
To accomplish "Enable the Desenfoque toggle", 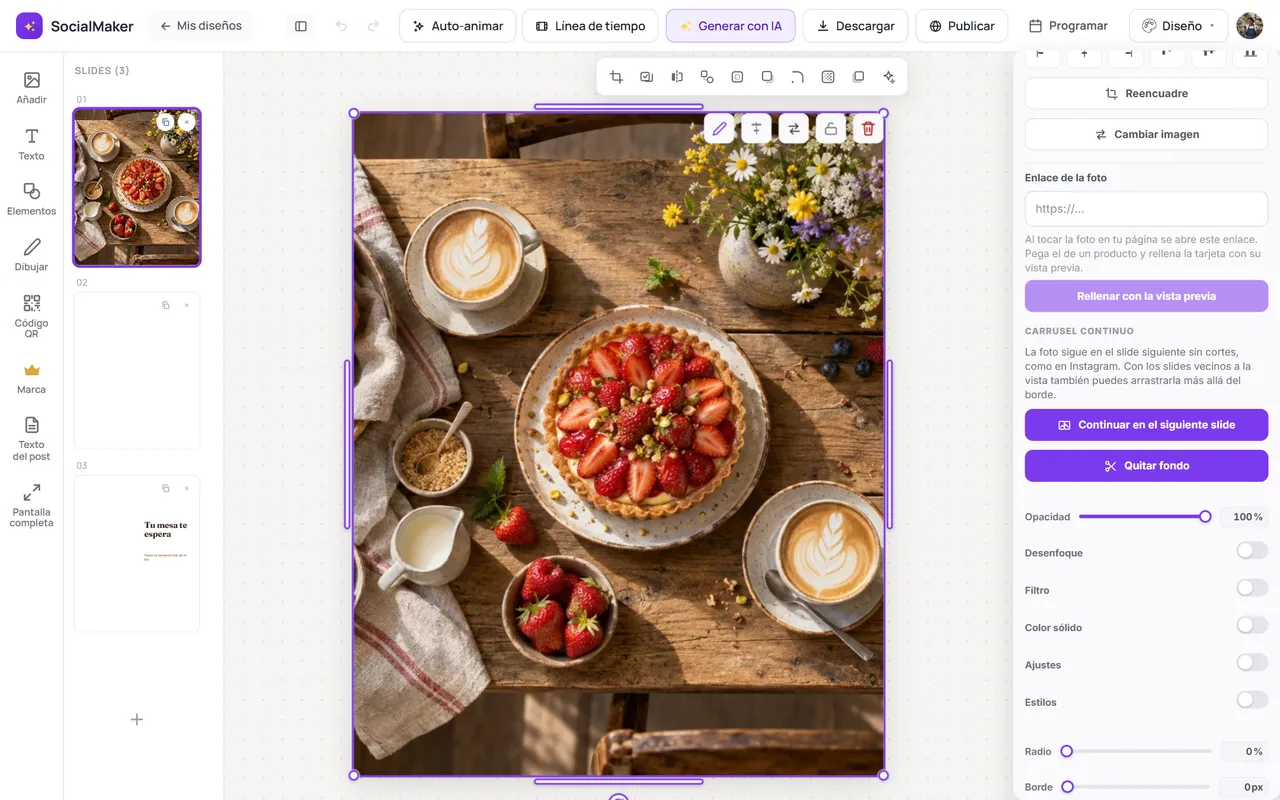I will click(1251, 551).
